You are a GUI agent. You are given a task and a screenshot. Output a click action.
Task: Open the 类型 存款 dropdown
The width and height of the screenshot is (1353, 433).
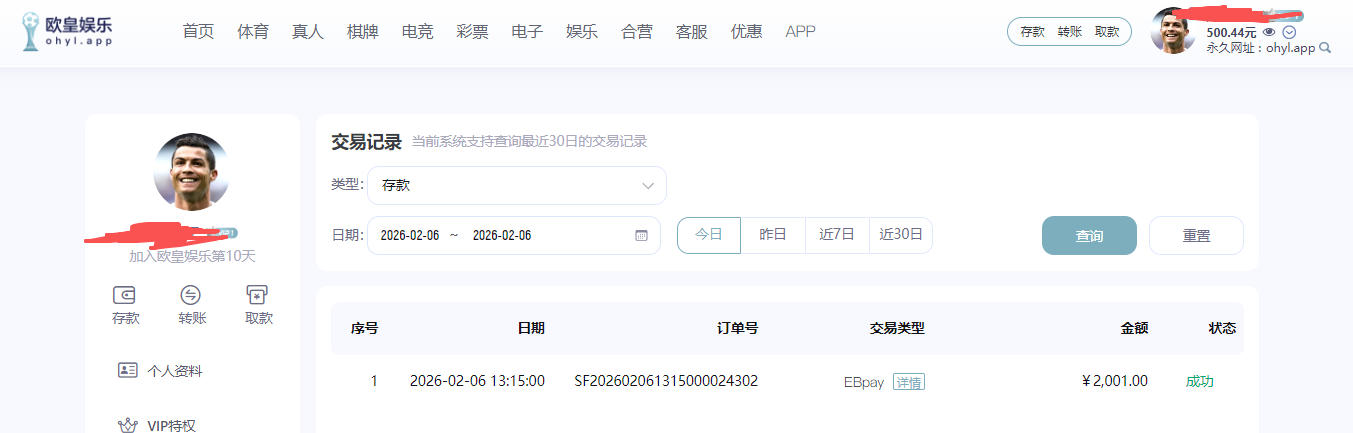click(x=517, y=185)
